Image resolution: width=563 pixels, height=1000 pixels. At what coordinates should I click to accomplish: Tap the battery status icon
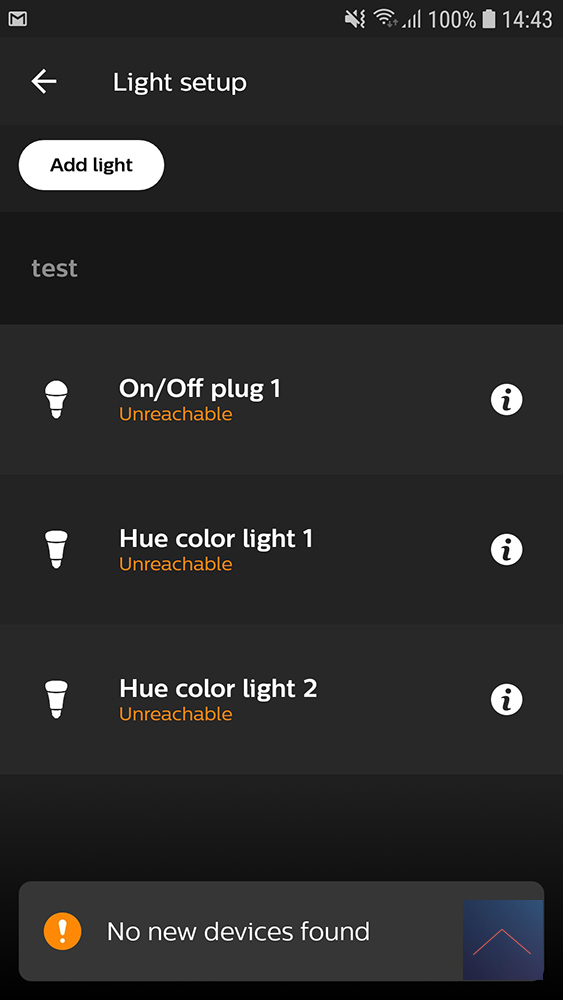click(488, 19)
